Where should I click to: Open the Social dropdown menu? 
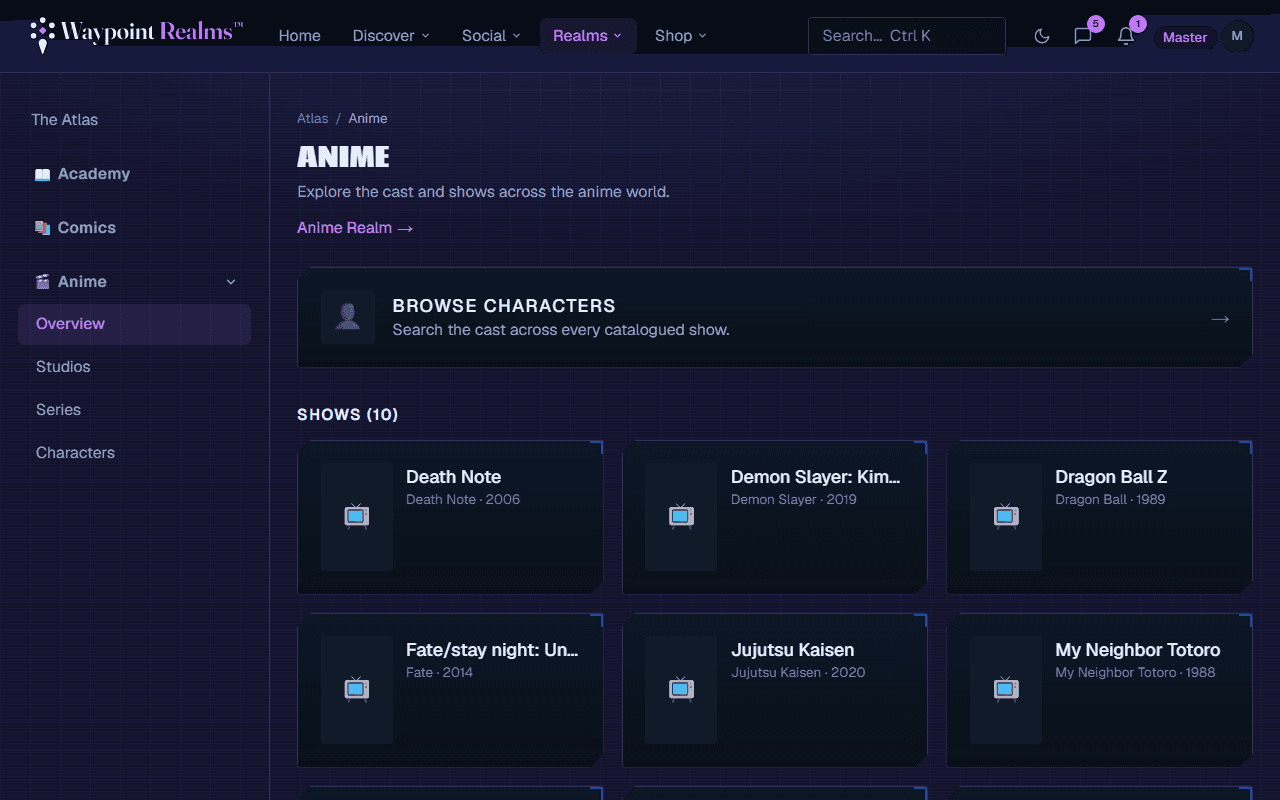coord(491,35)
